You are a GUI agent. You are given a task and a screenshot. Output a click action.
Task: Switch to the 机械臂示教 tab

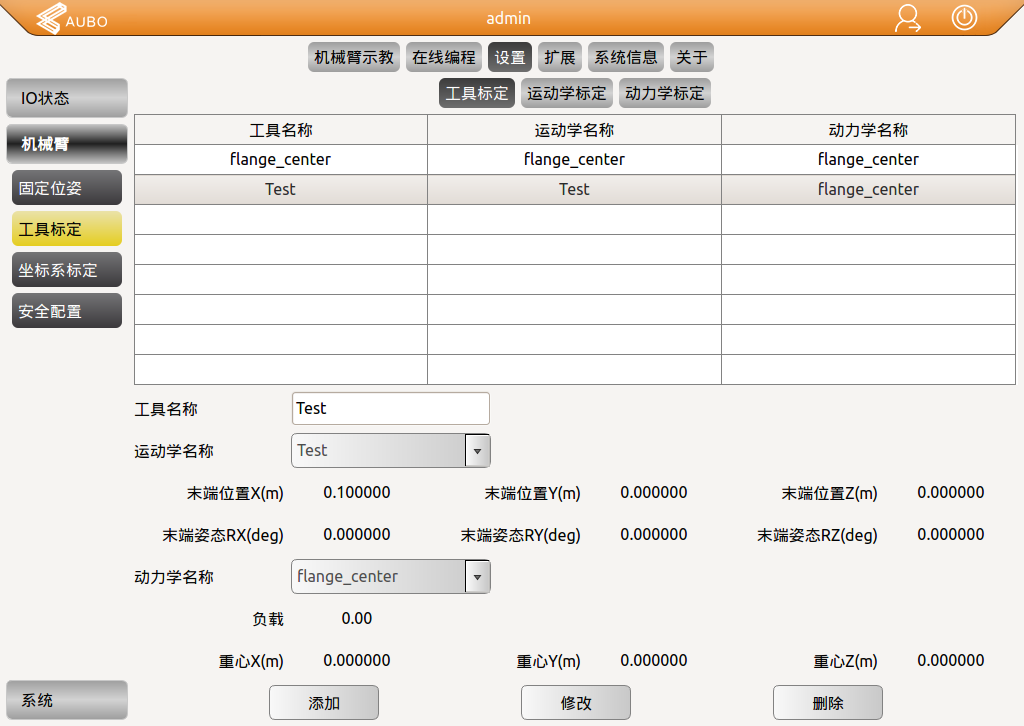coord(354,57)
